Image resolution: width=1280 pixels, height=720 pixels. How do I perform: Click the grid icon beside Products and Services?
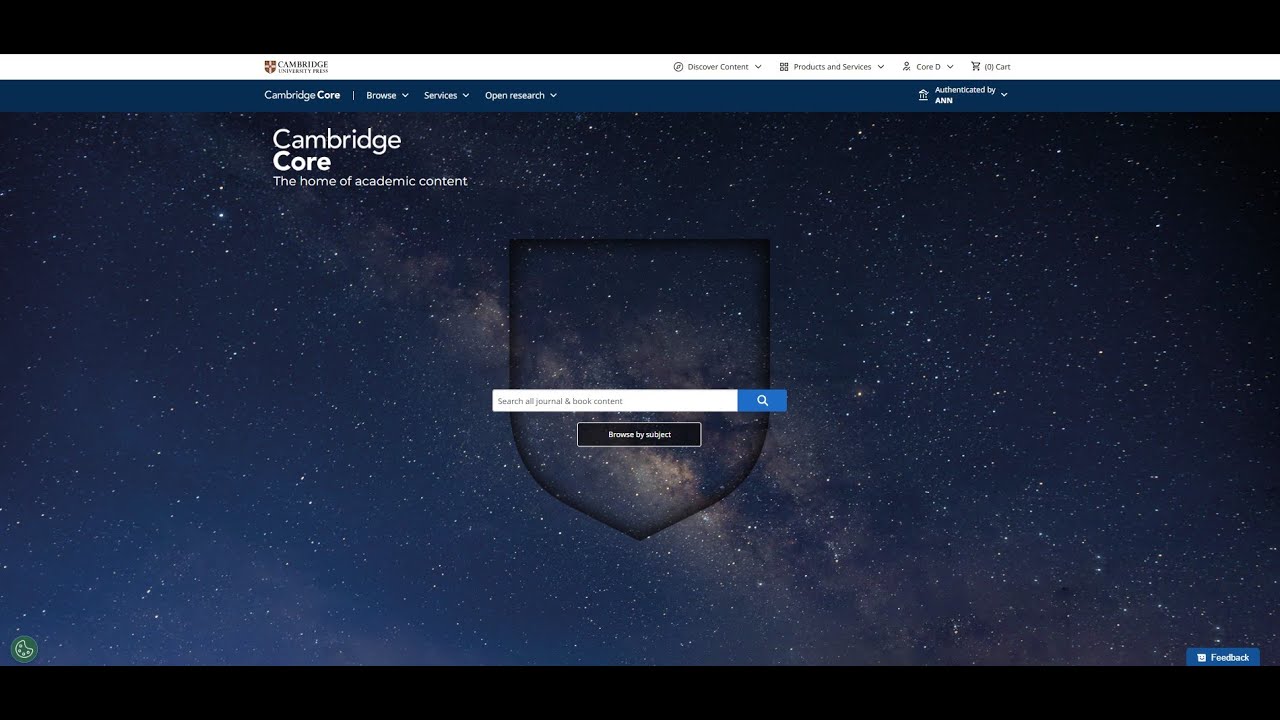coord(784,67)
